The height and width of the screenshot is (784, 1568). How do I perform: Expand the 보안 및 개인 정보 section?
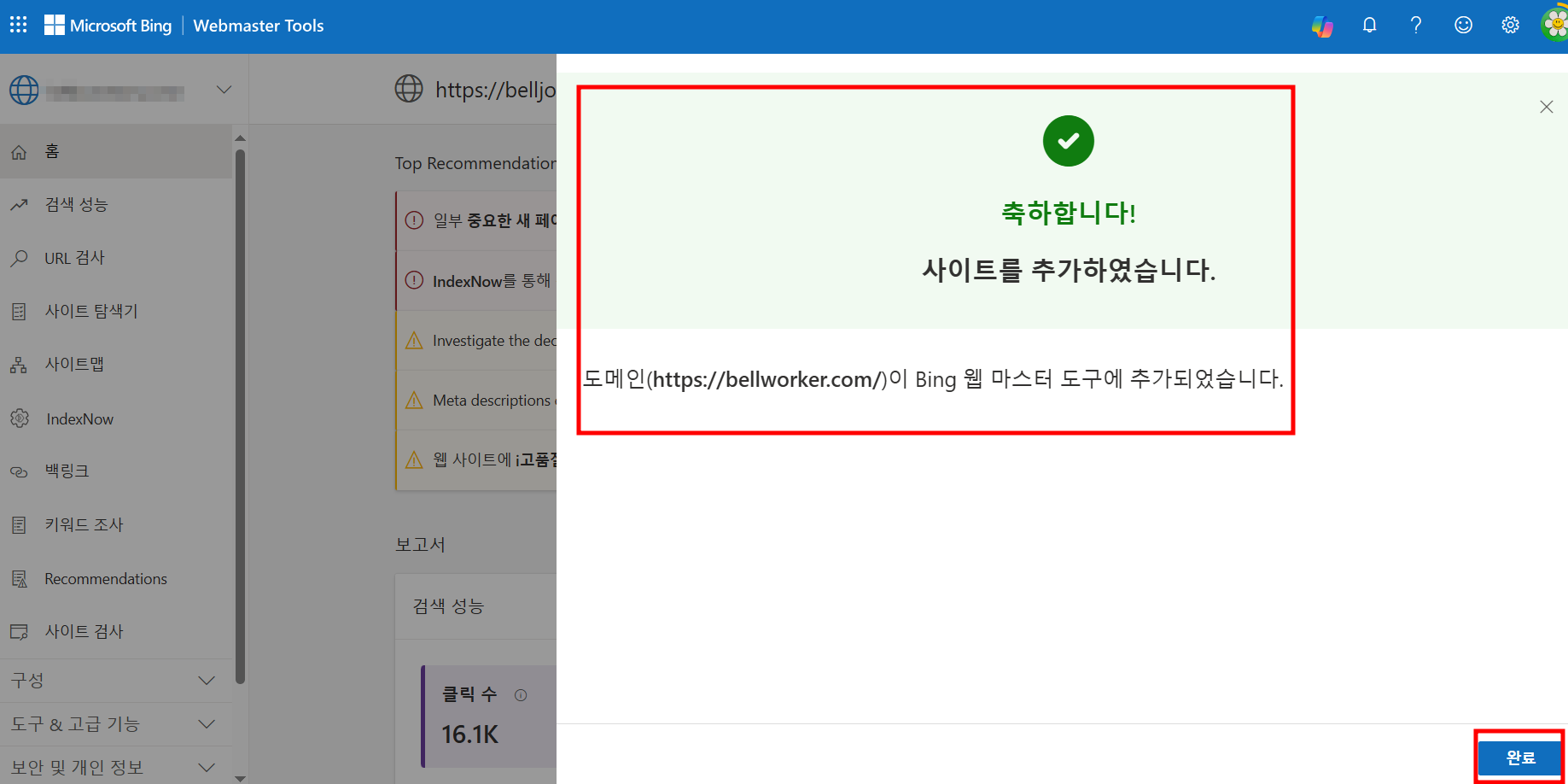tap(116, 767)
